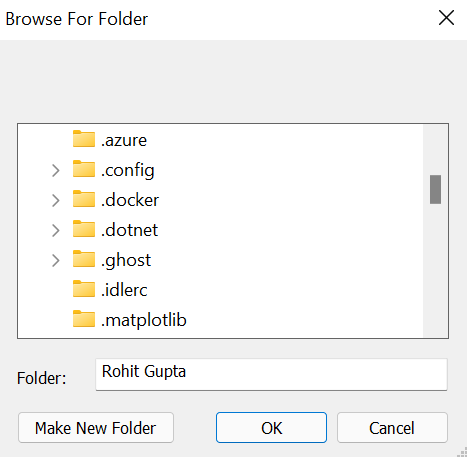Screen dimensions: 467x457
Task: Select the .matplotlib folder label
Action: pyautogui.click(x=144, y=320)
